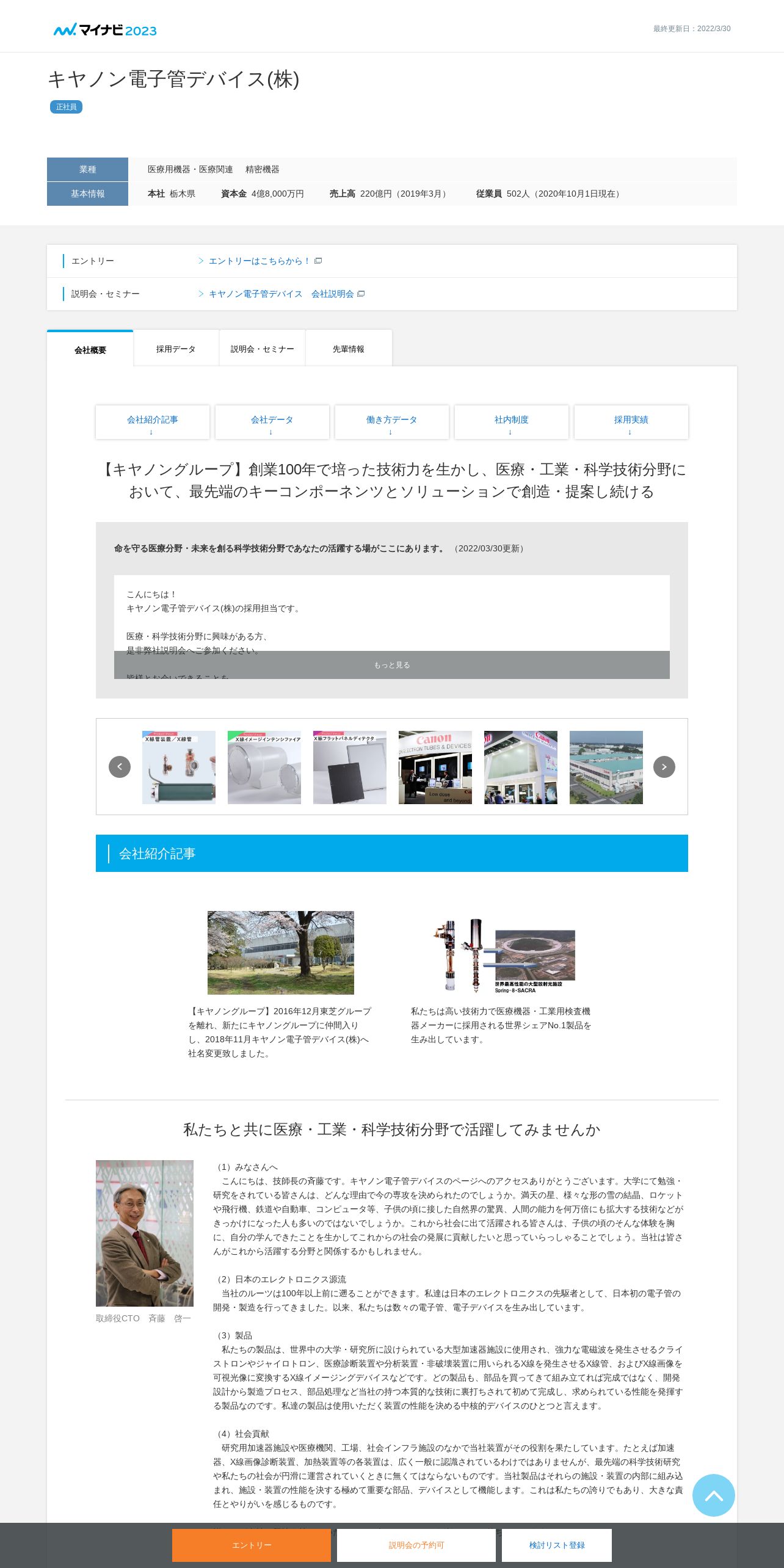Open the X線イメージインテンシファイア thumbnail
The image size is (784, 1568).
(264, 767)
